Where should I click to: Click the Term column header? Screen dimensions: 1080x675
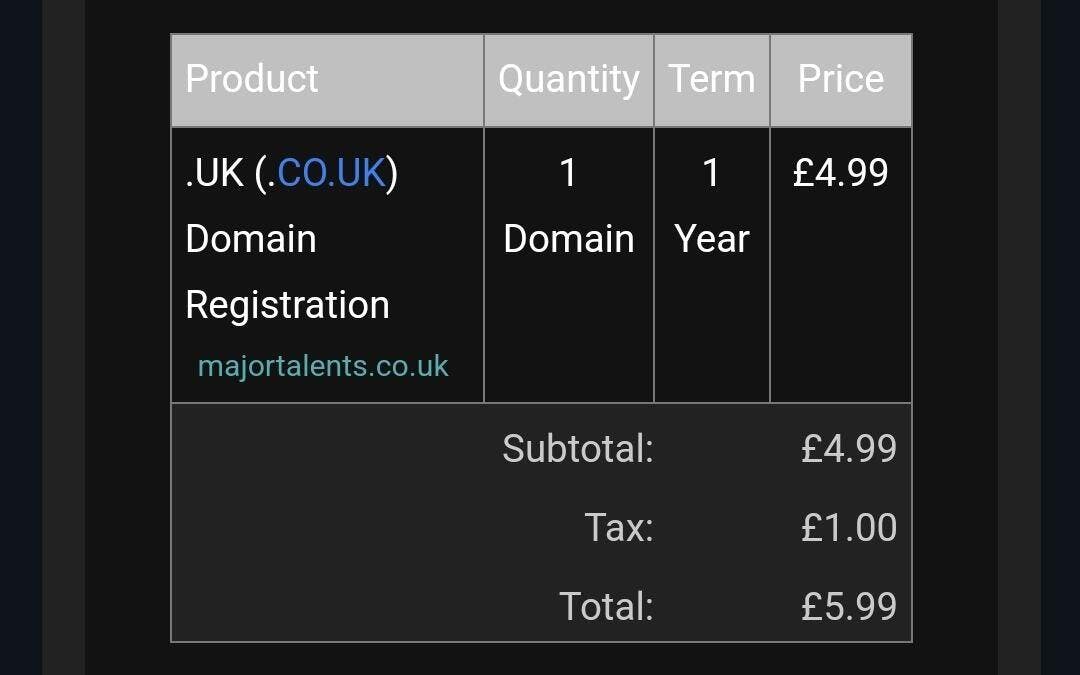pos(712,79)
